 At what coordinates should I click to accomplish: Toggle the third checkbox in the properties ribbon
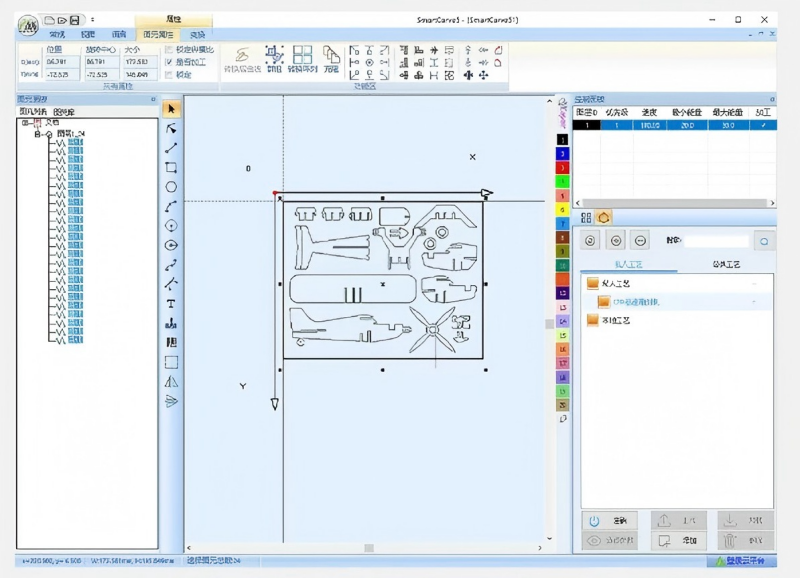click(168, 75)
